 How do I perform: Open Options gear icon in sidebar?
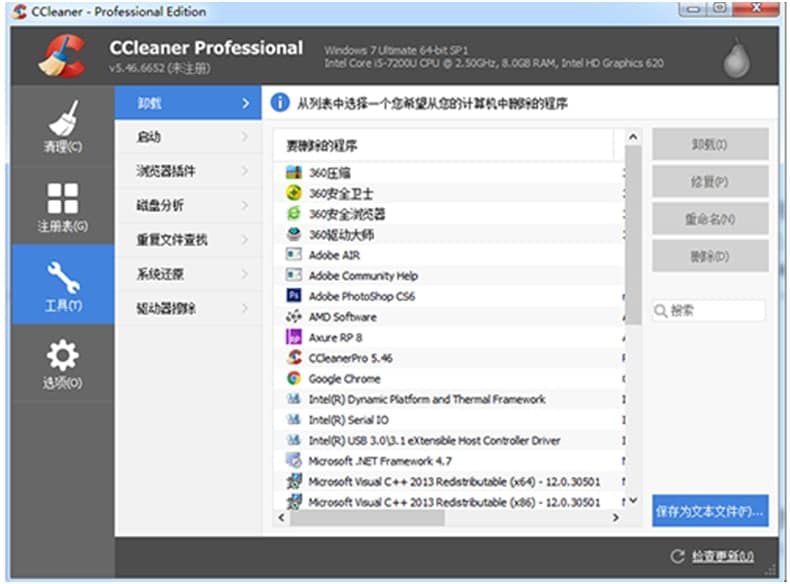(x=63, y=355)
